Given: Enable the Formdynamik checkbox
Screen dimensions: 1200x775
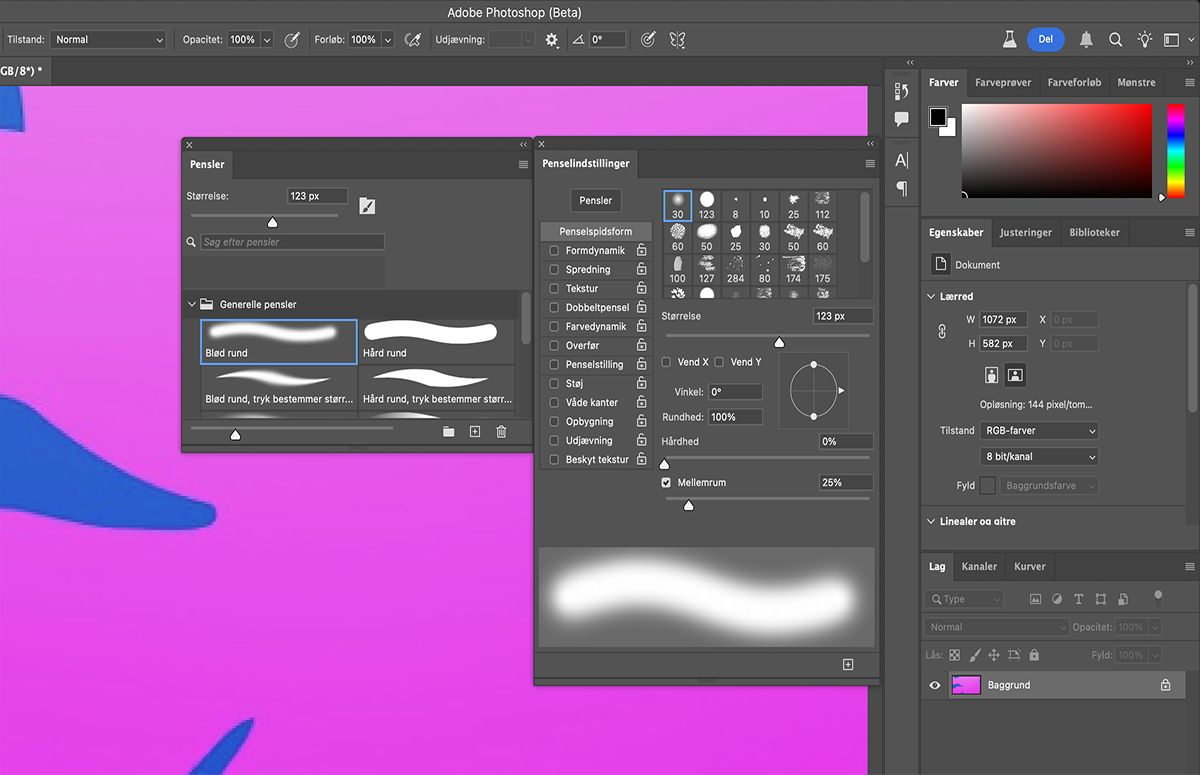Looking at the screenshot, I should pos(554,251).
